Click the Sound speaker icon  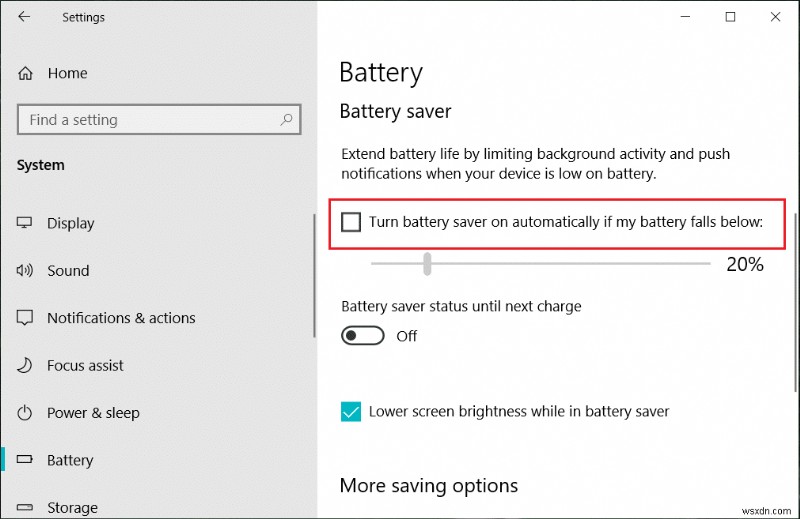[x=26, y=270]
